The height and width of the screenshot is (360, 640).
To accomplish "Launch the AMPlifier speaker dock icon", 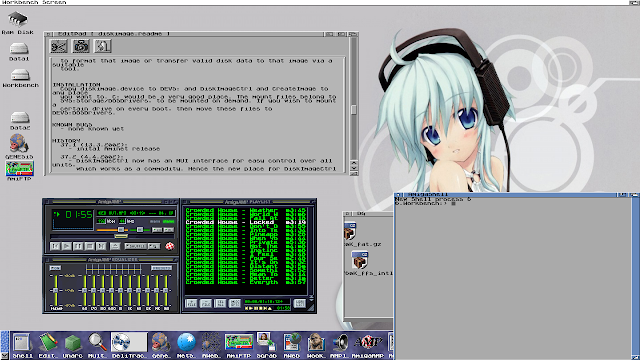I will pos(340,343).
